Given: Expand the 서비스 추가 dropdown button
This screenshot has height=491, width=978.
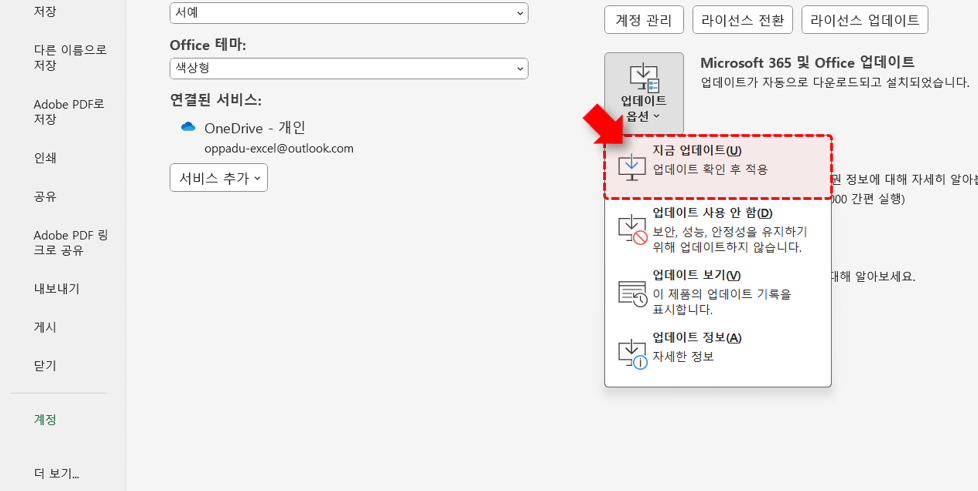Looking at the screenshot, I should coord(218,178).
